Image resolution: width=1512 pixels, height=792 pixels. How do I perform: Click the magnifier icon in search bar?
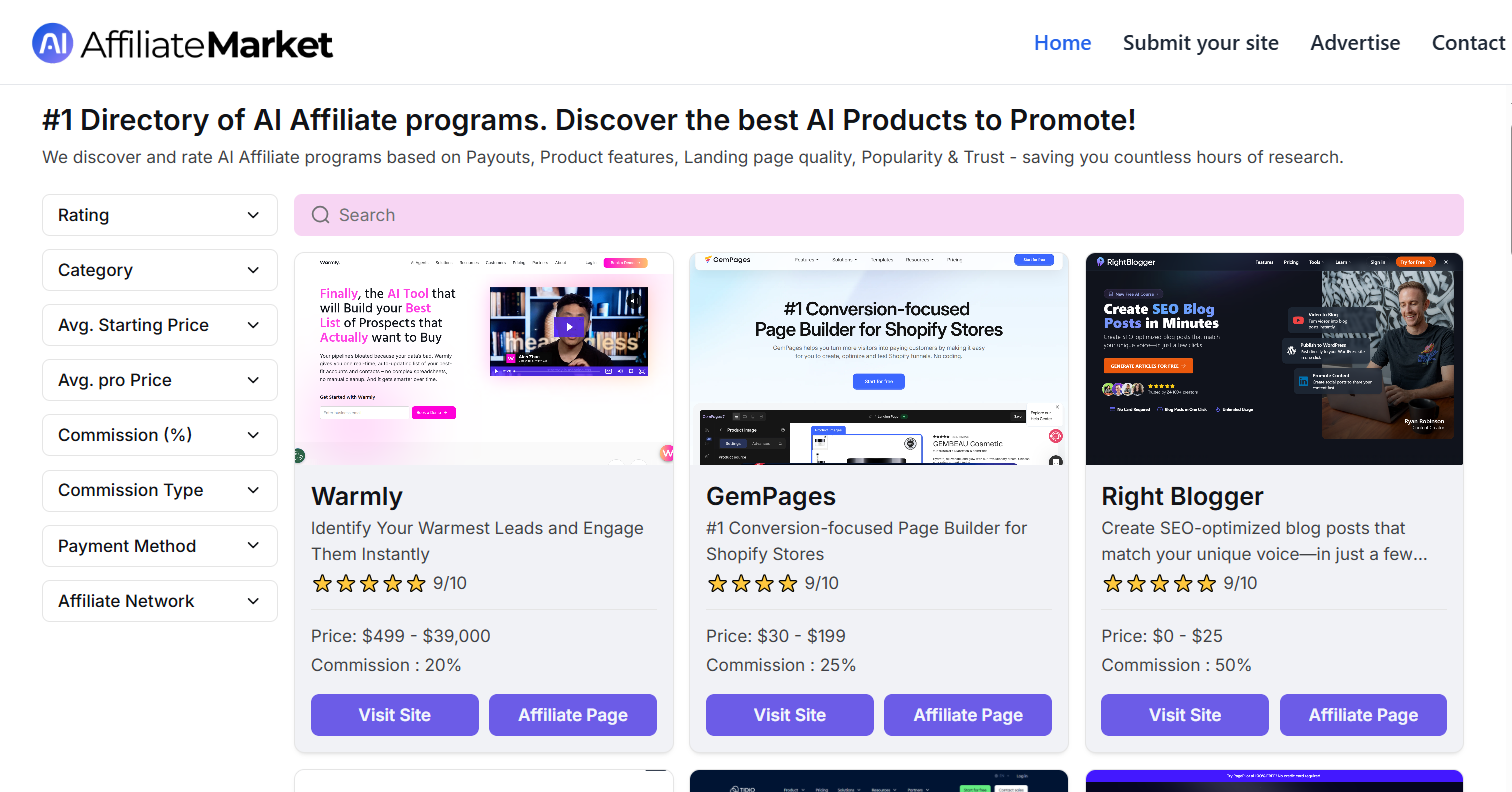[x=320, y=215]
